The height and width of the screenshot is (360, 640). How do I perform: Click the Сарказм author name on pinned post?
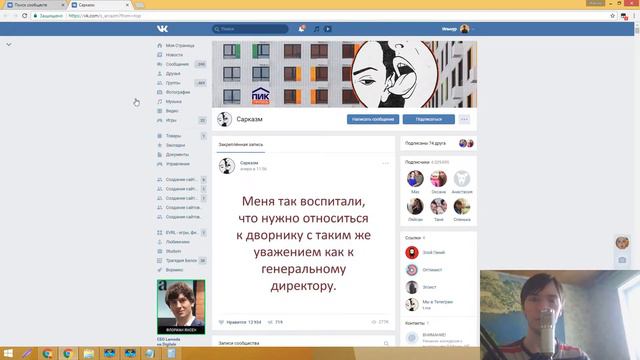249,163
